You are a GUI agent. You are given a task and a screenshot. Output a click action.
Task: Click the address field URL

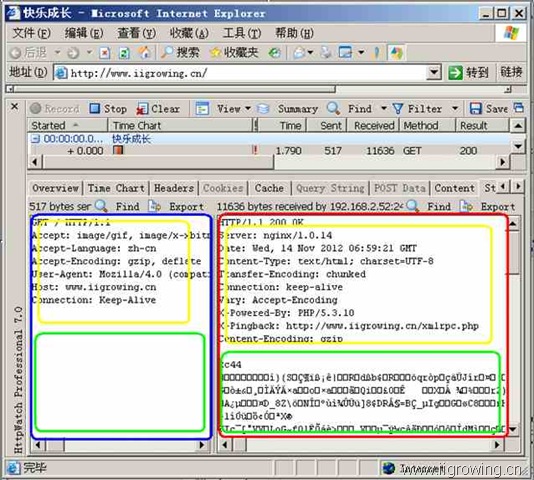tap(139, 73)
